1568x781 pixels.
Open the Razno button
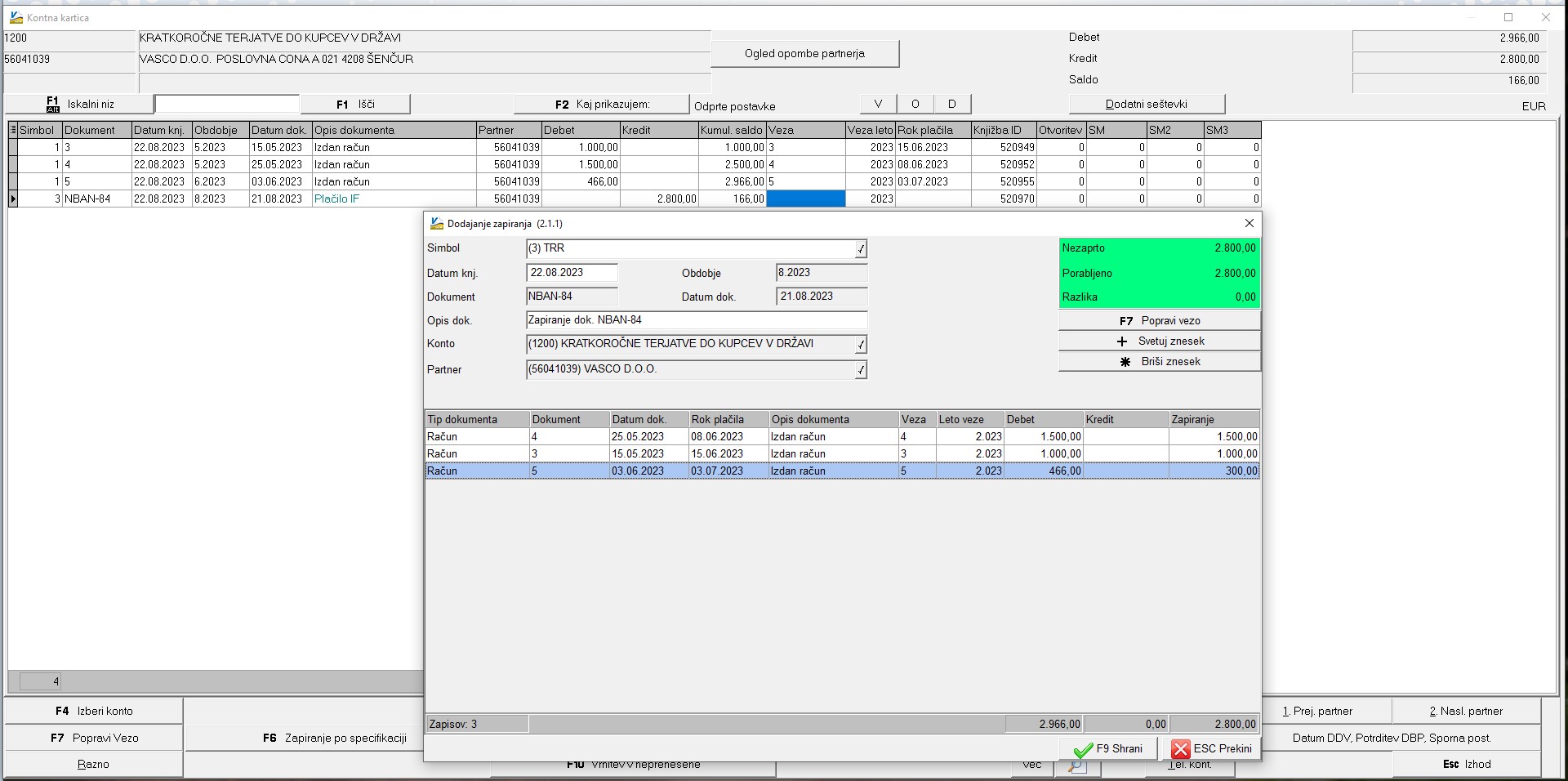(x=94, y=764)
